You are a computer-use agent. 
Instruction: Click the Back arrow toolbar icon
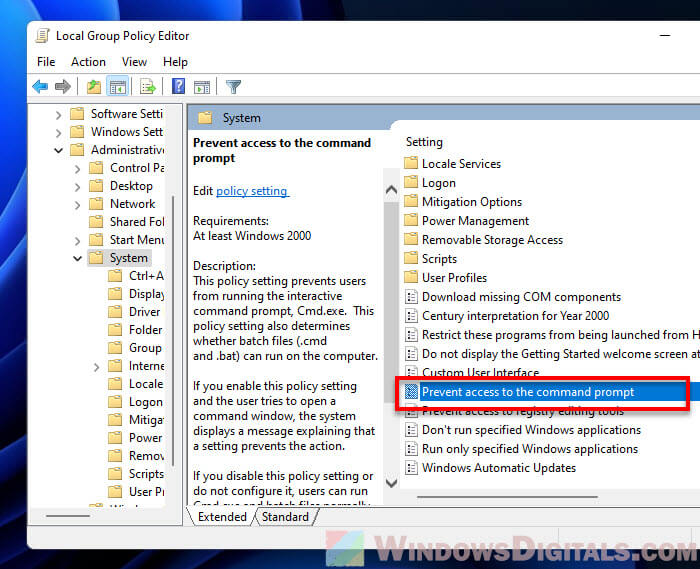(40, 87)
